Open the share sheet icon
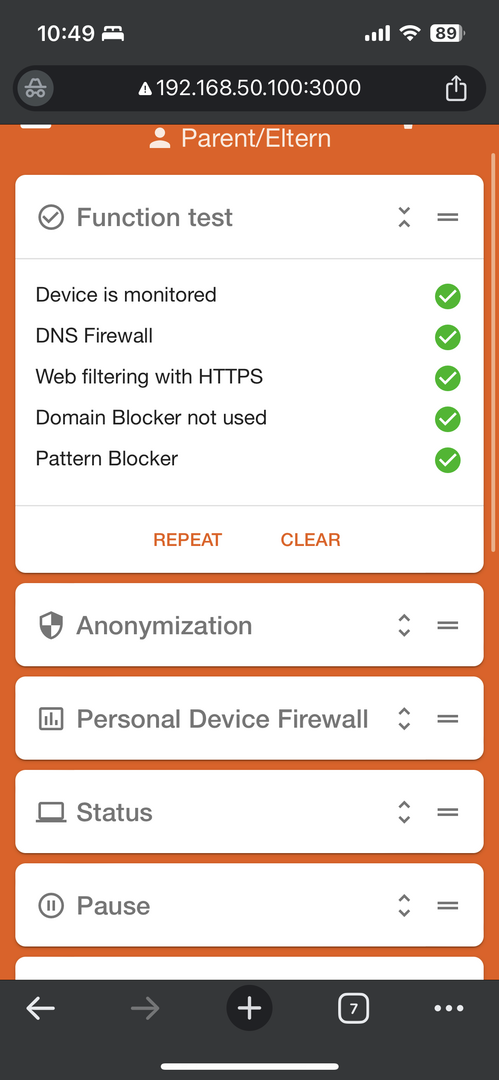The image size is (499, 1080). pos(456,88)
